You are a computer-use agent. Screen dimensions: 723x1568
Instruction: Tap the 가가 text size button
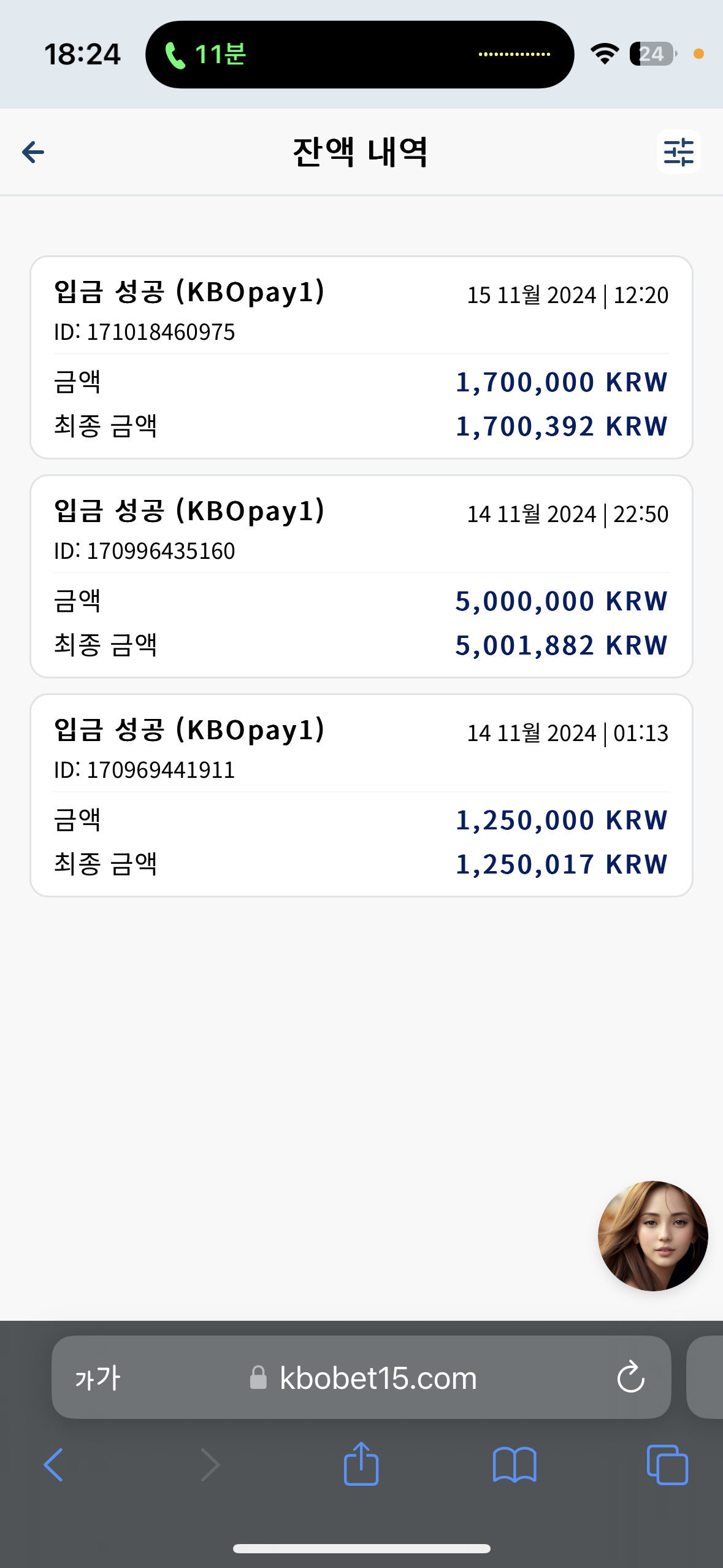(x=98, y=1378)
